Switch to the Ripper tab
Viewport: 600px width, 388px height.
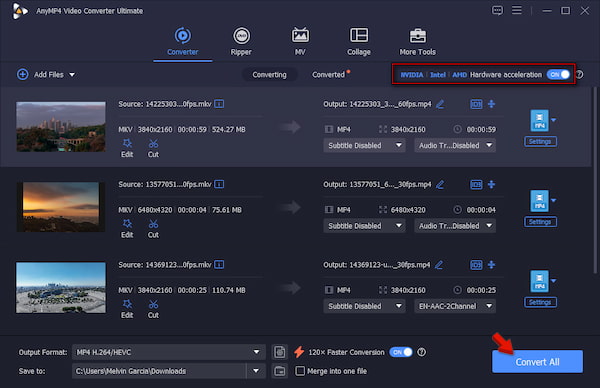(x=241, y=42)
